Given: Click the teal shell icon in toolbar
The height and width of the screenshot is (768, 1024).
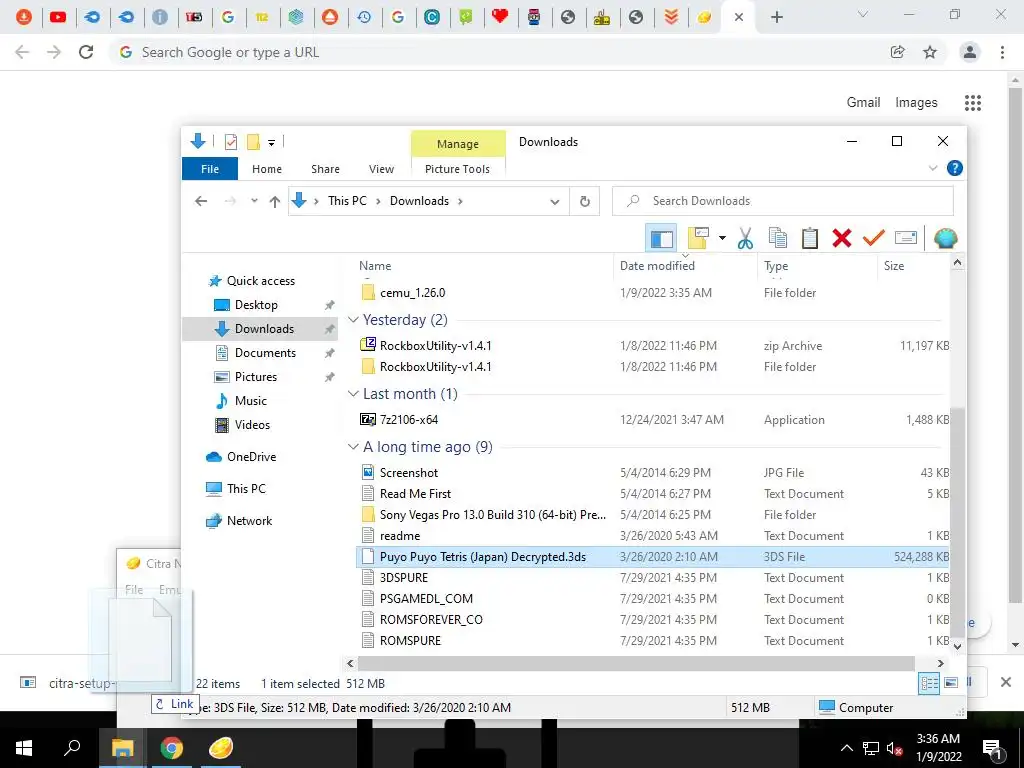Looking at the screenshot, I should pos(945,238).
